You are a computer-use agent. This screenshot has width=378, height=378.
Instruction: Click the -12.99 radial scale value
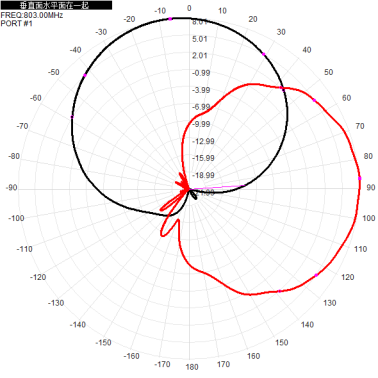[203, 141]
